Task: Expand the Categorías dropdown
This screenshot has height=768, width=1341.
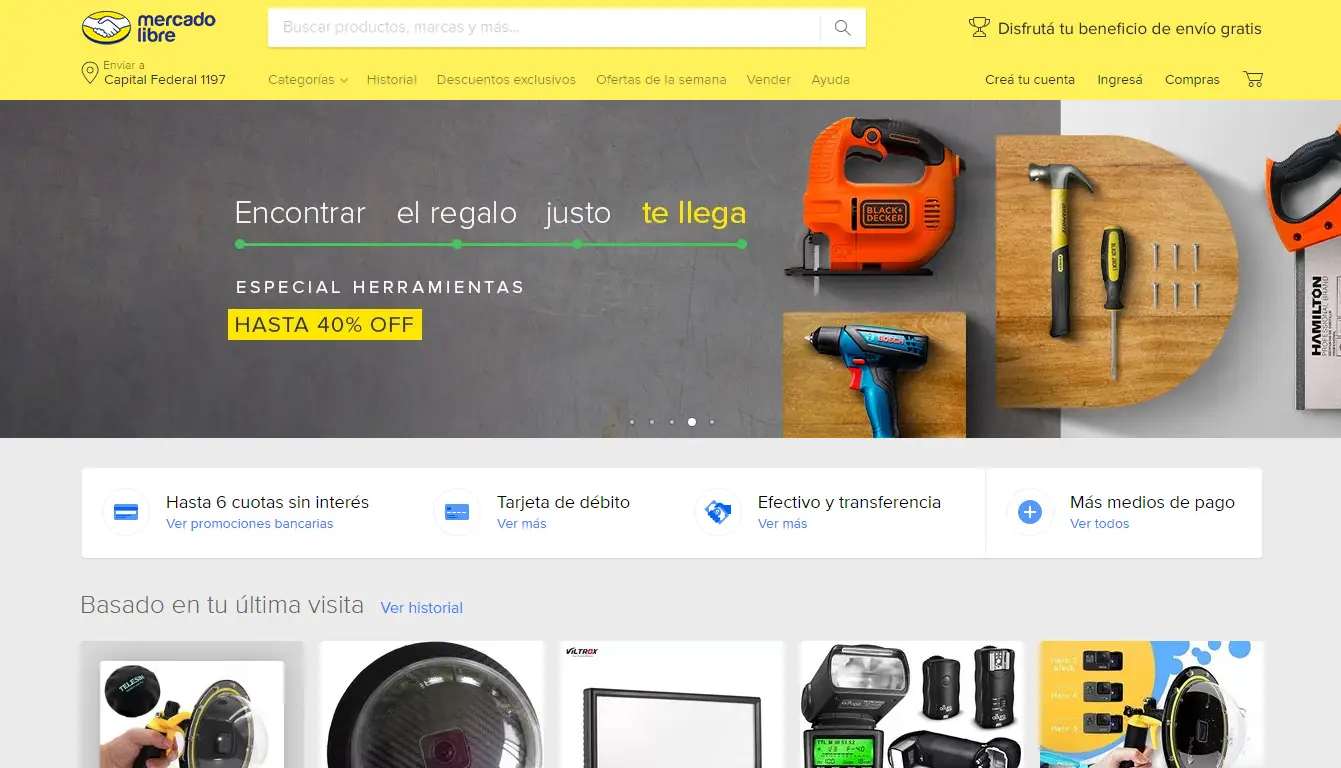Action: pos(308,80)
